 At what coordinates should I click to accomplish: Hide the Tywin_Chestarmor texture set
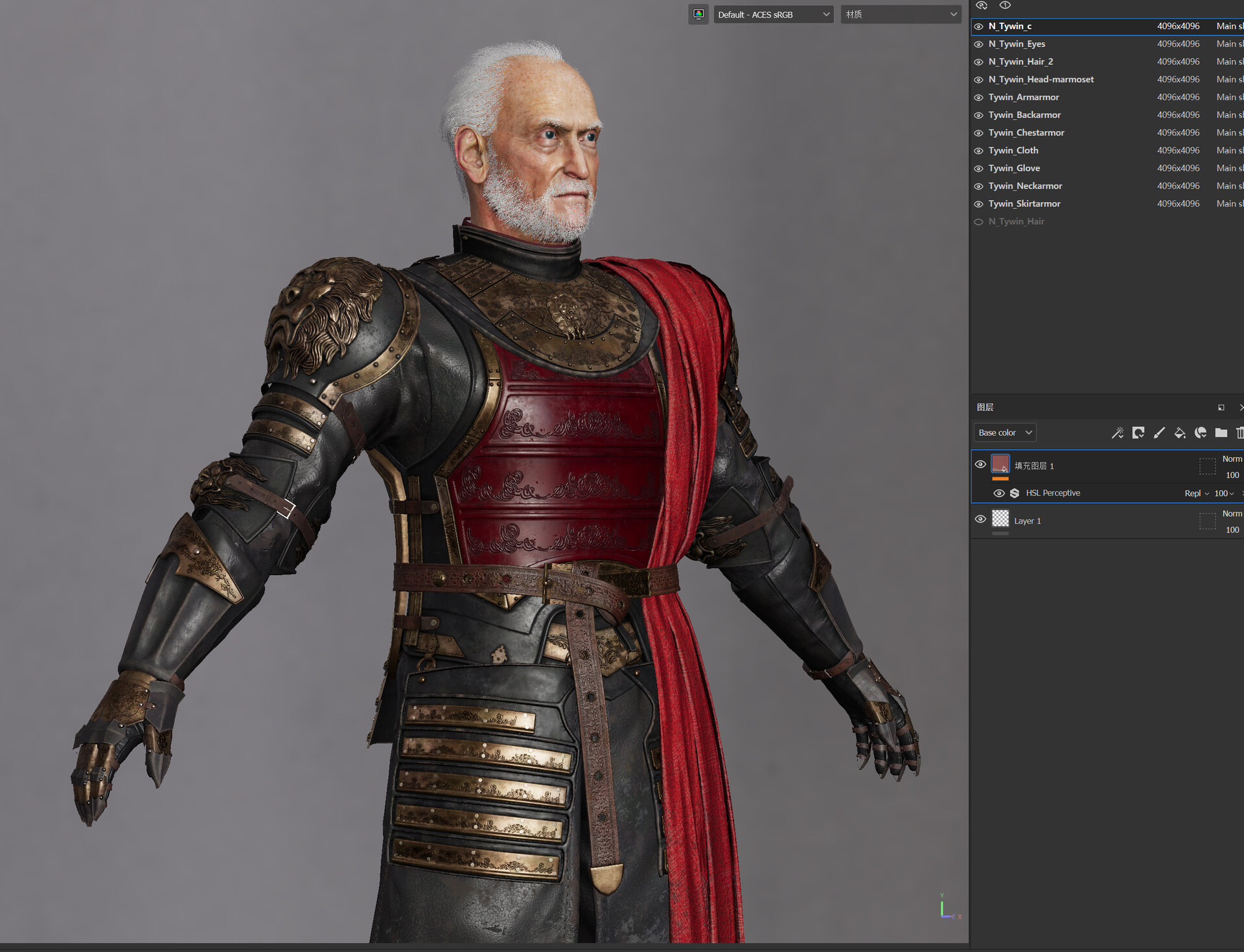(978, 133)
